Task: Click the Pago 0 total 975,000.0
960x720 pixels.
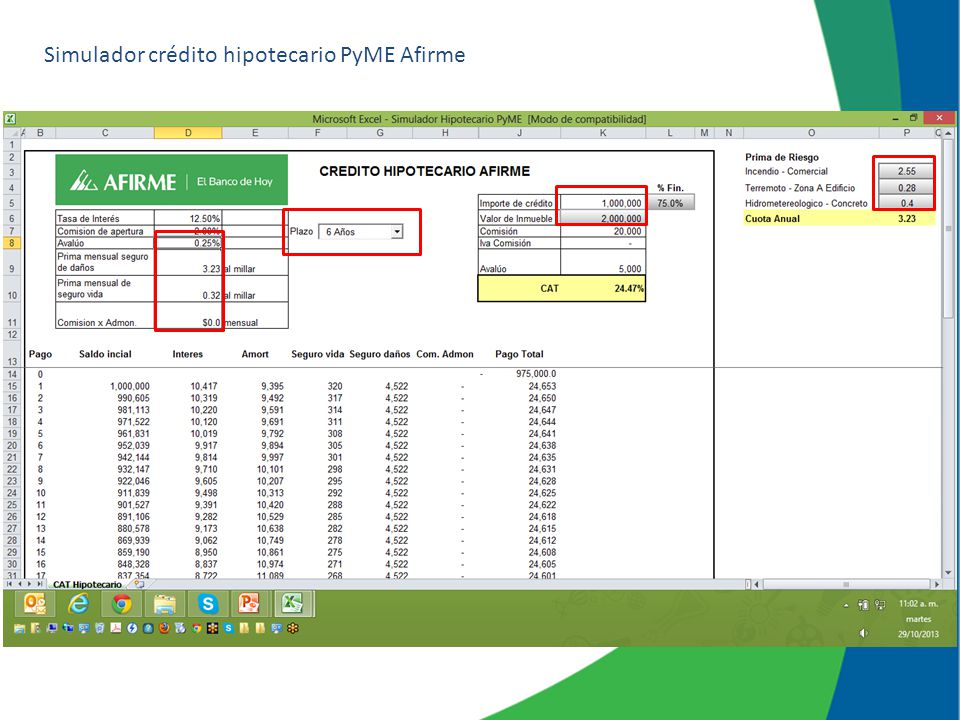Action: pos(536,373)
